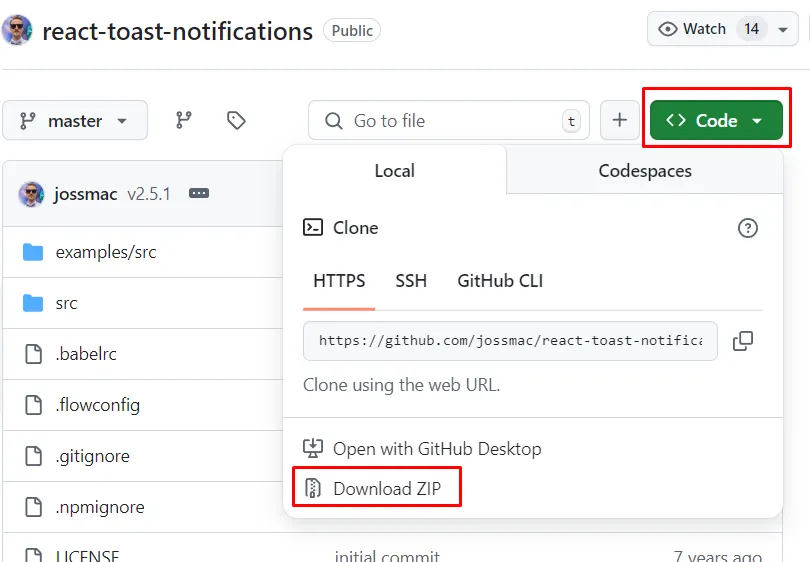This screenshot has height=562, width=810.
Task: Select the HTTPS clone tab
Action: coord(339,281)
